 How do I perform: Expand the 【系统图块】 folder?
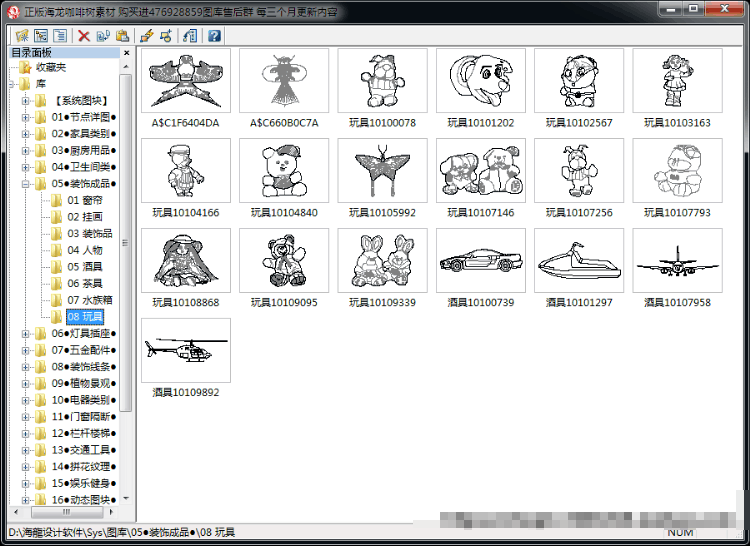pyautogui.click(x=25, y=100)
